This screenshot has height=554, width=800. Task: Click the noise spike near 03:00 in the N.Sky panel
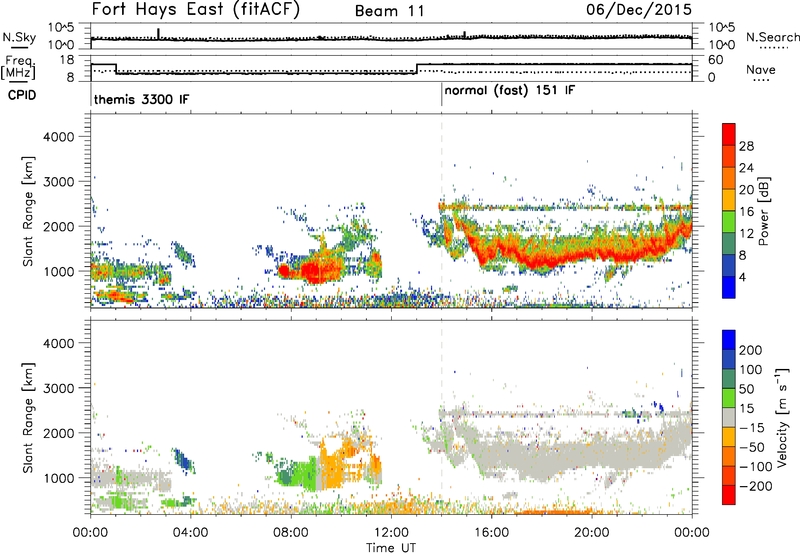[158, 34]
